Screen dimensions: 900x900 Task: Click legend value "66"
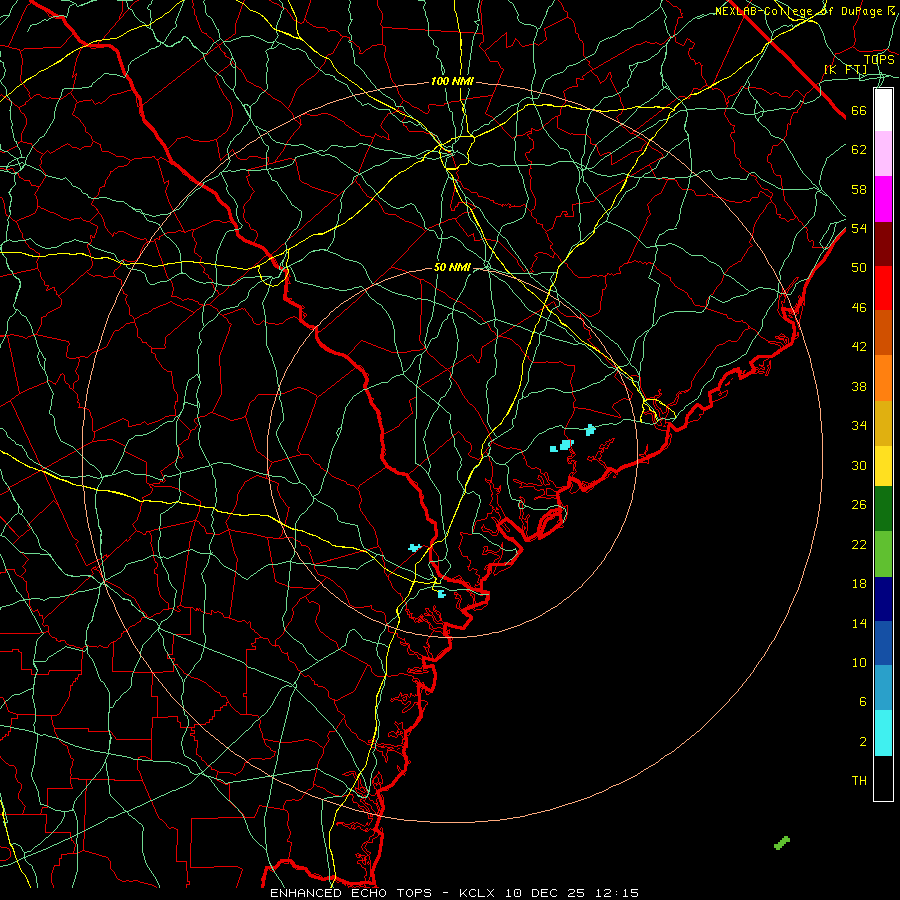point(859,111)
